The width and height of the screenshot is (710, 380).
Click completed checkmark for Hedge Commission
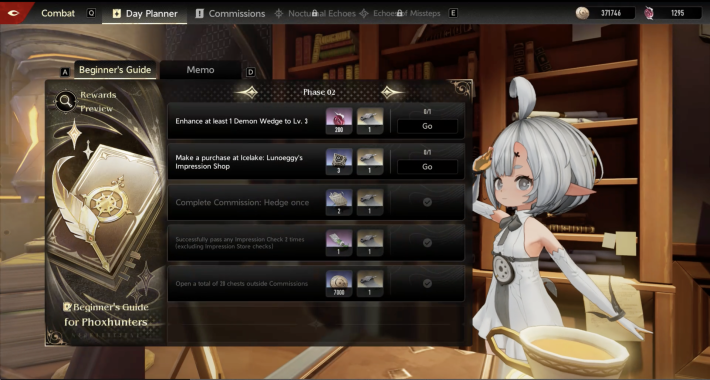[x=427, y=202]
